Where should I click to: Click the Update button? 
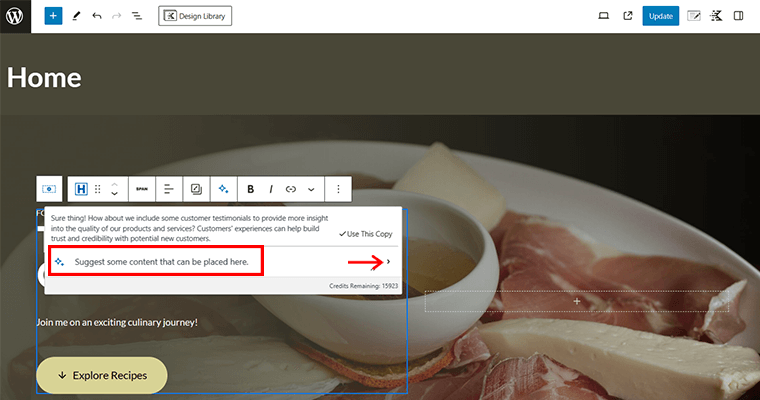pyautogui.click(x=661, y=16)
